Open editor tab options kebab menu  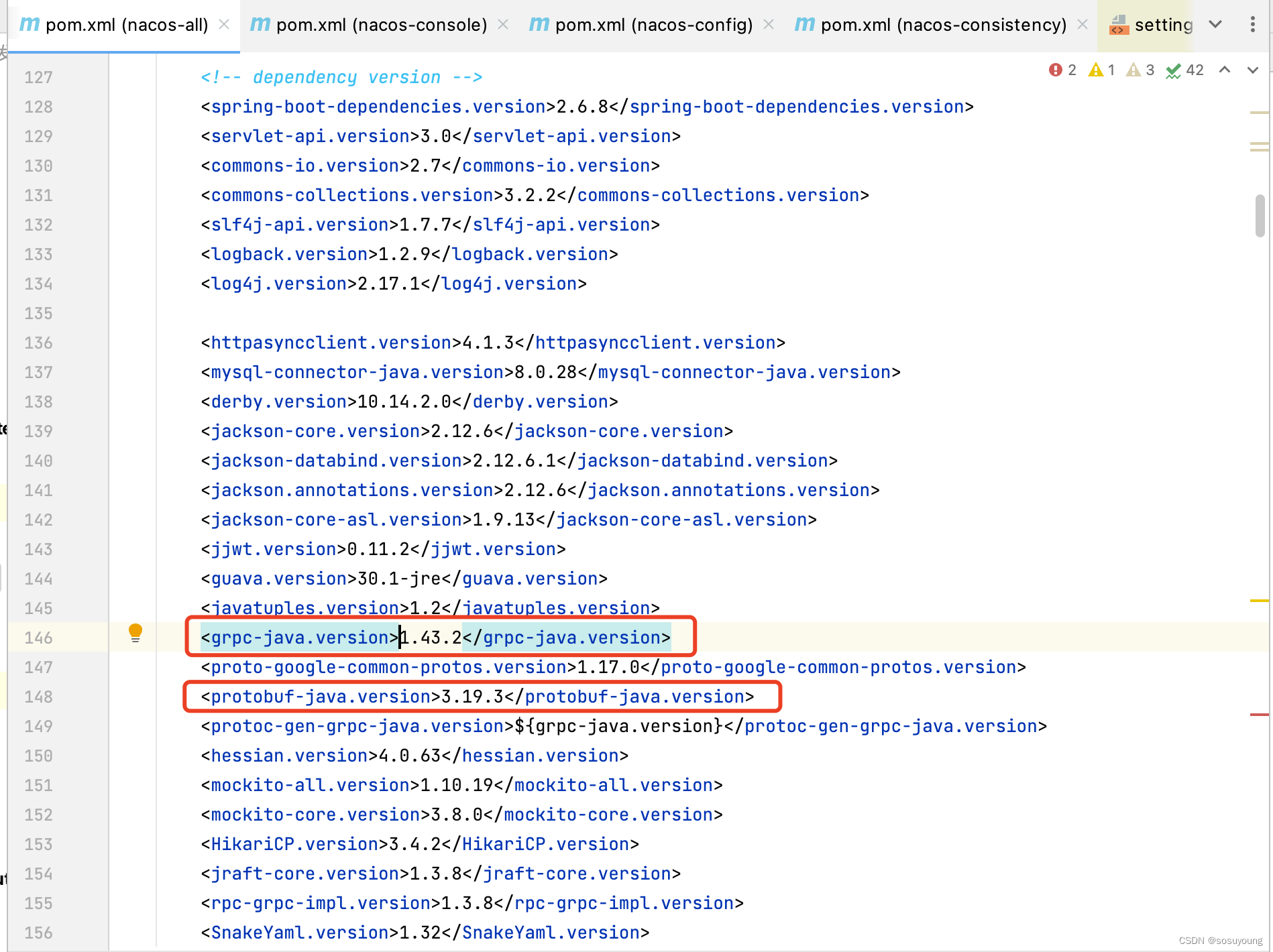[1252, 25]
